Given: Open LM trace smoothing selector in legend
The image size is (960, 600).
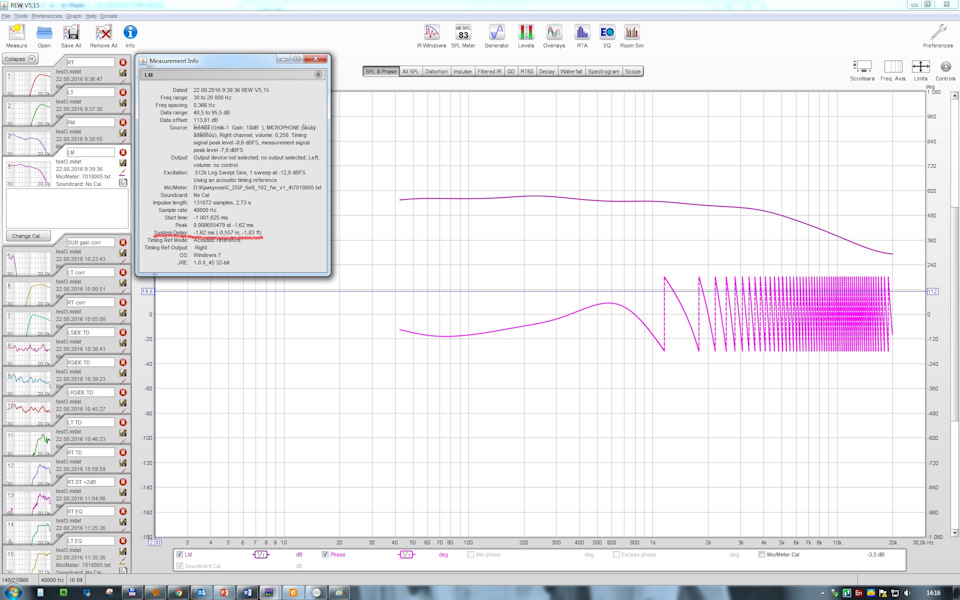Looking at the screenshot, I should click(261, 555).
